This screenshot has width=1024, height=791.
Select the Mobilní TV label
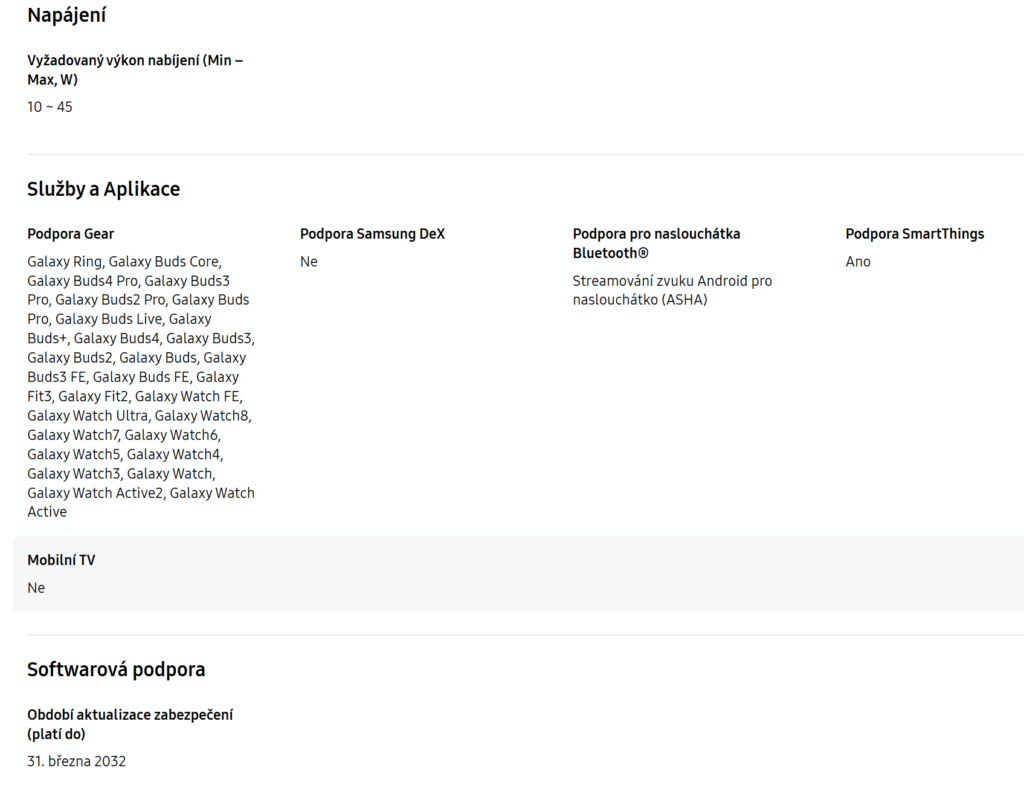[x=61, y=560]
